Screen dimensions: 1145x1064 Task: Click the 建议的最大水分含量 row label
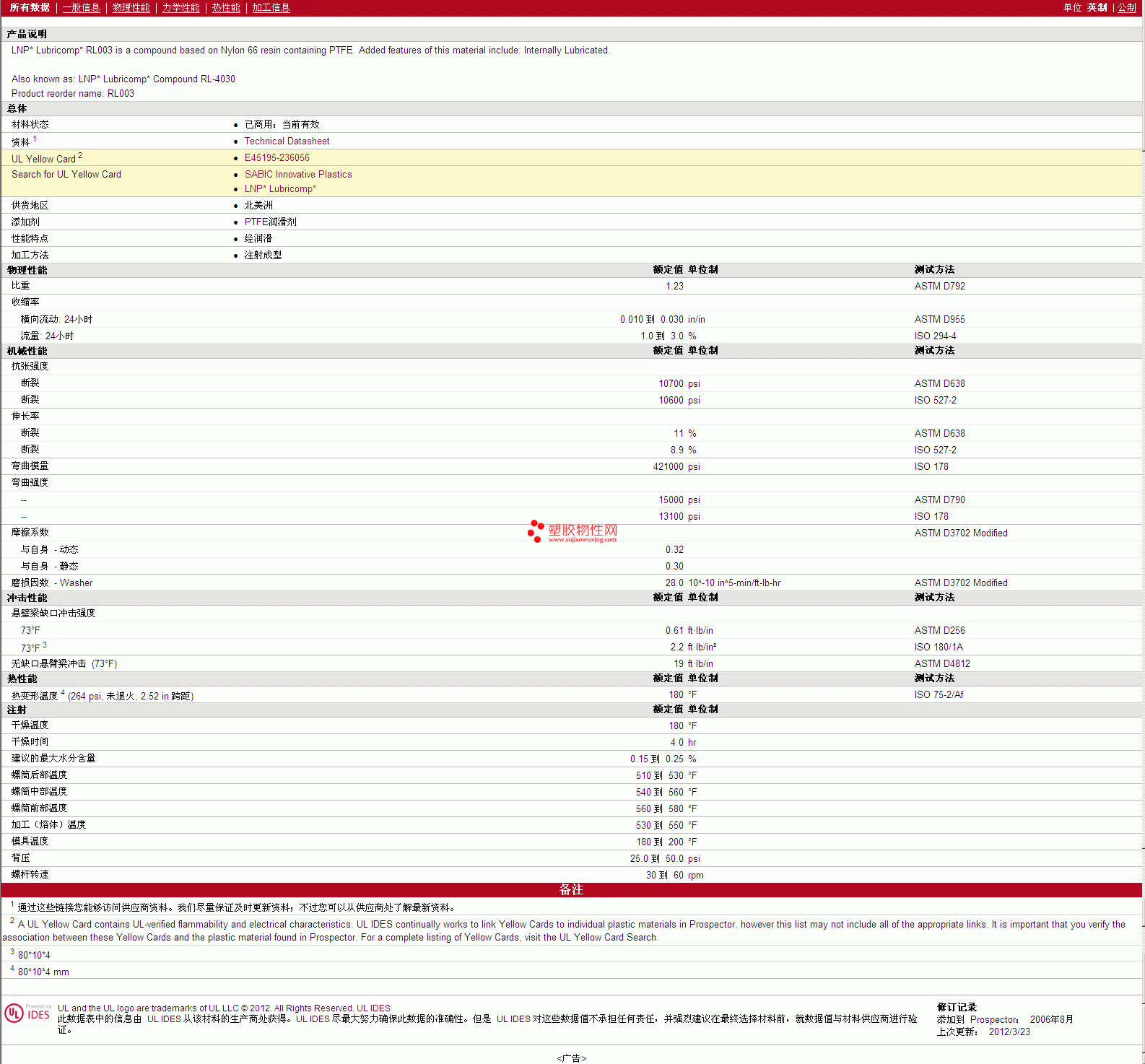53,759
